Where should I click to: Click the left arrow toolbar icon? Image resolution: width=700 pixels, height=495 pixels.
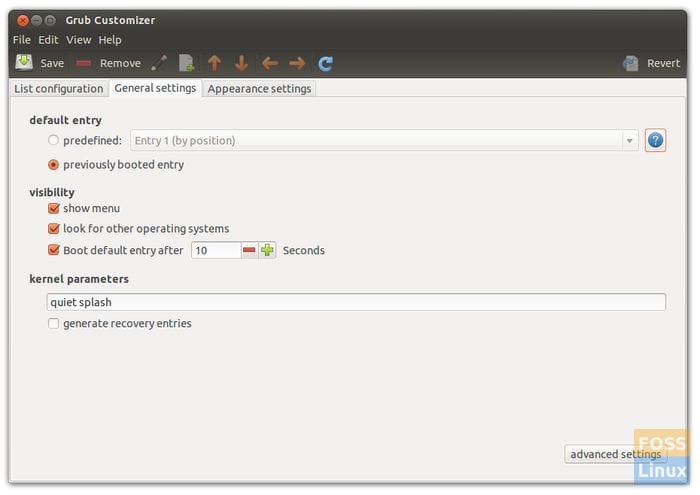pos(270,63)
